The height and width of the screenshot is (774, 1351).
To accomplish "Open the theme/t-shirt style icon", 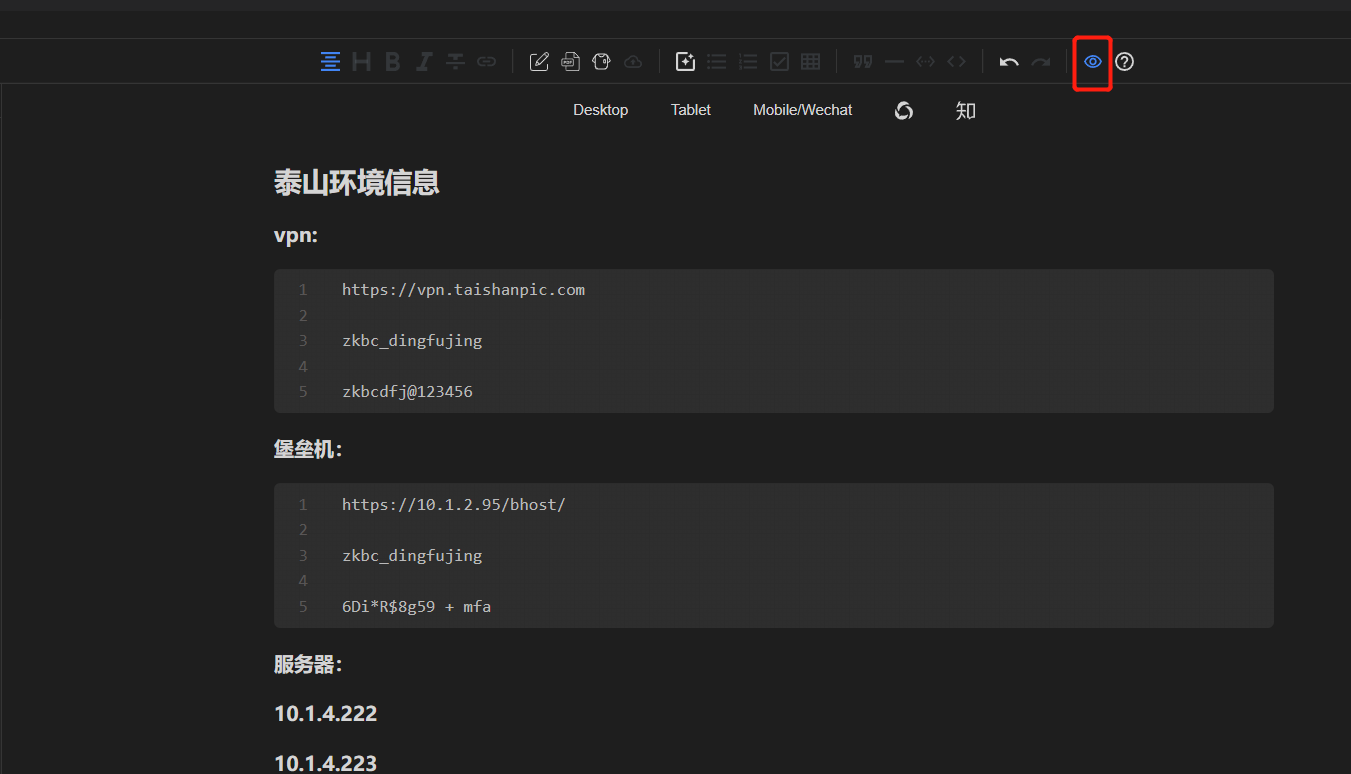I will [601, 61].
